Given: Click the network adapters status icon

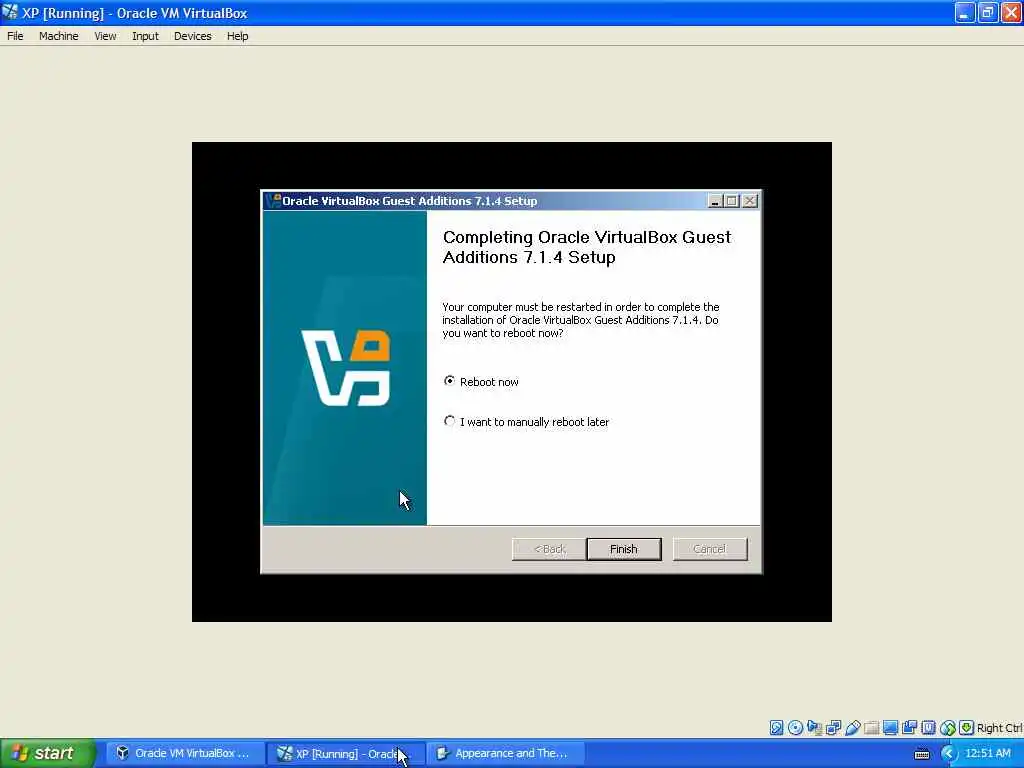Looking at the screenshot, I should (833, 728).
